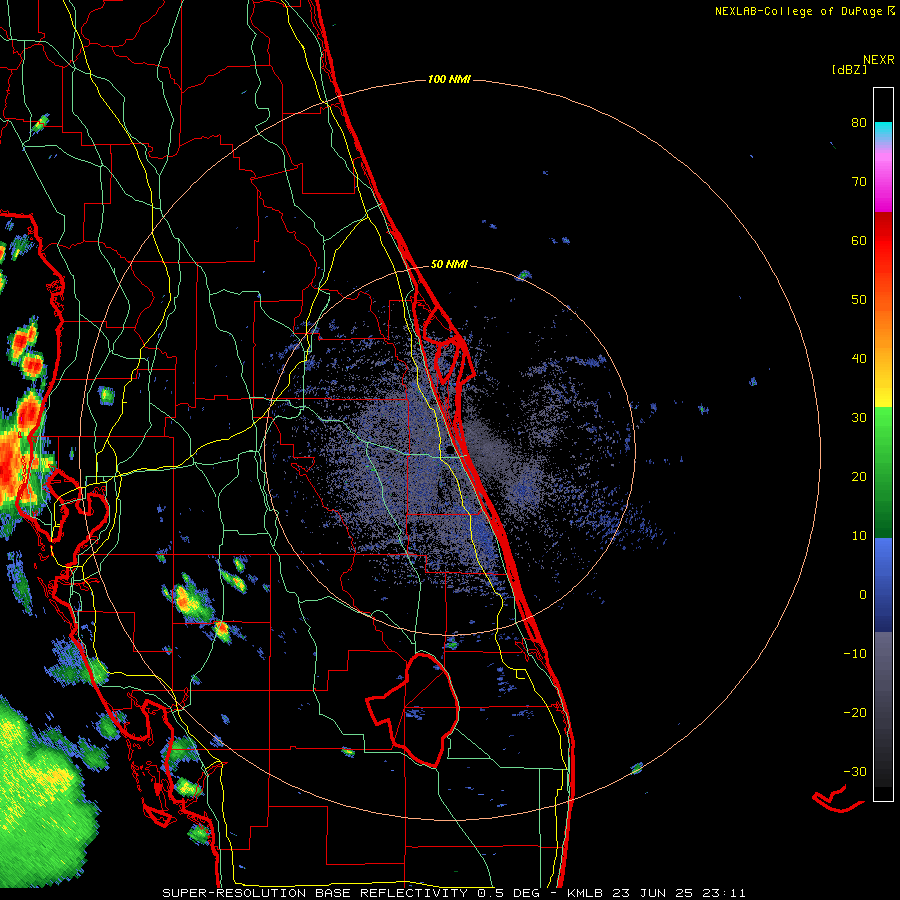Viewport: 900px width, 900px height.
Task: Click the 40 dBZ scale value
Action: click(x=859, y=359)
